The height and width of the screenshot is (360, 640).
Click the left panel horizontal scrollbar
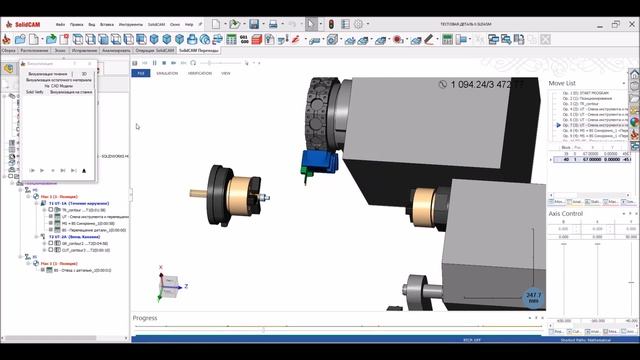pyautogui.click(x=51, y=338)
